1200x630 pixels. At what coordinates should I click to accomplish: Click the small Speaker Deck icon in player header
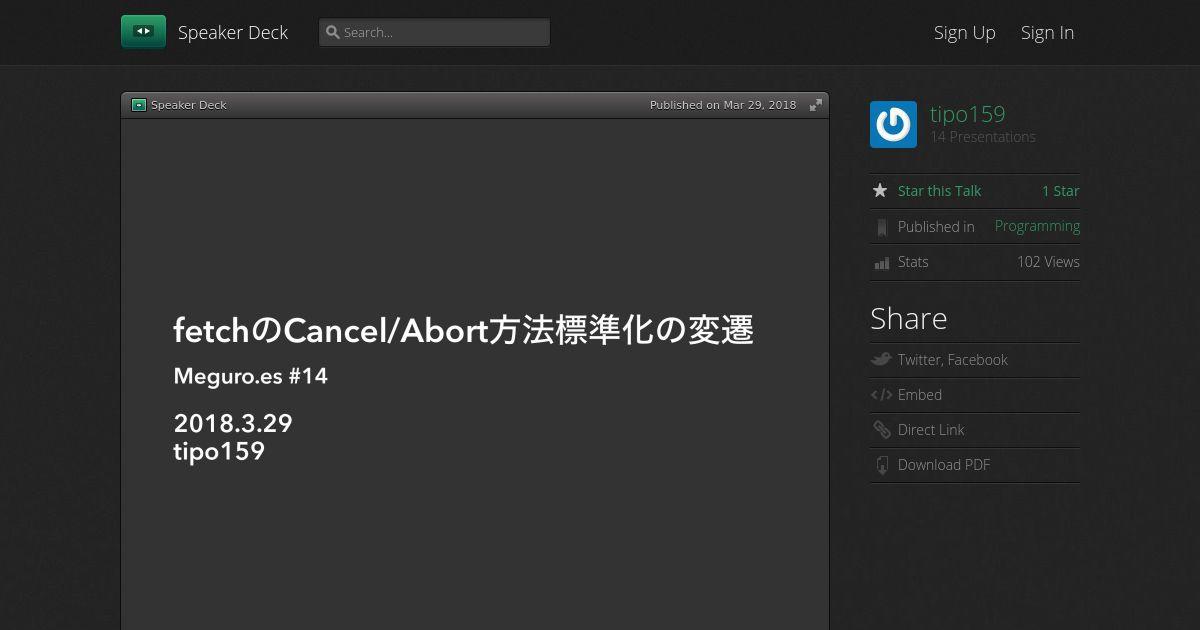coord(139,105)
